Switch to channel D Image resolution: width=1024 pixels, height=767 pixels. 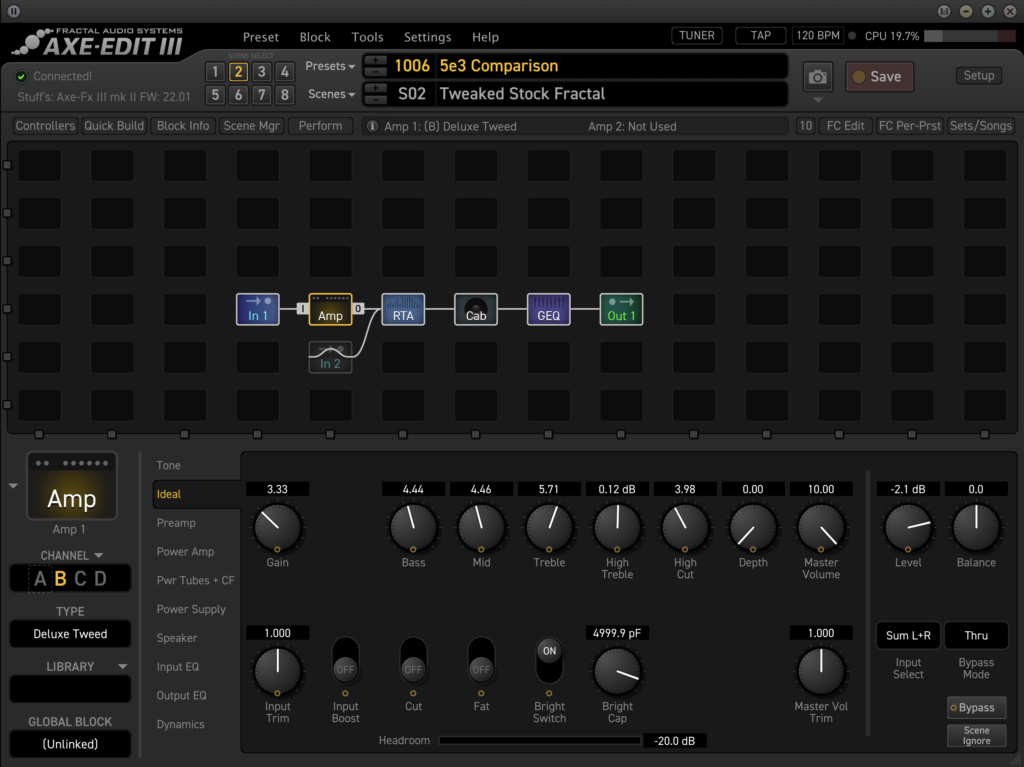coord(101,579)
